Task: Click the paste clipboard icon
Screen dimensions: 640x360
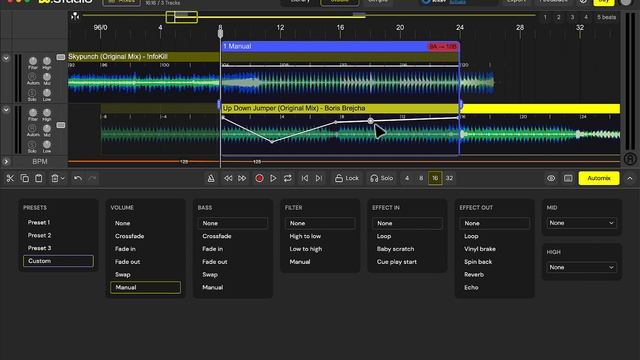Action: pyautogui.click(x=39, y=178)
